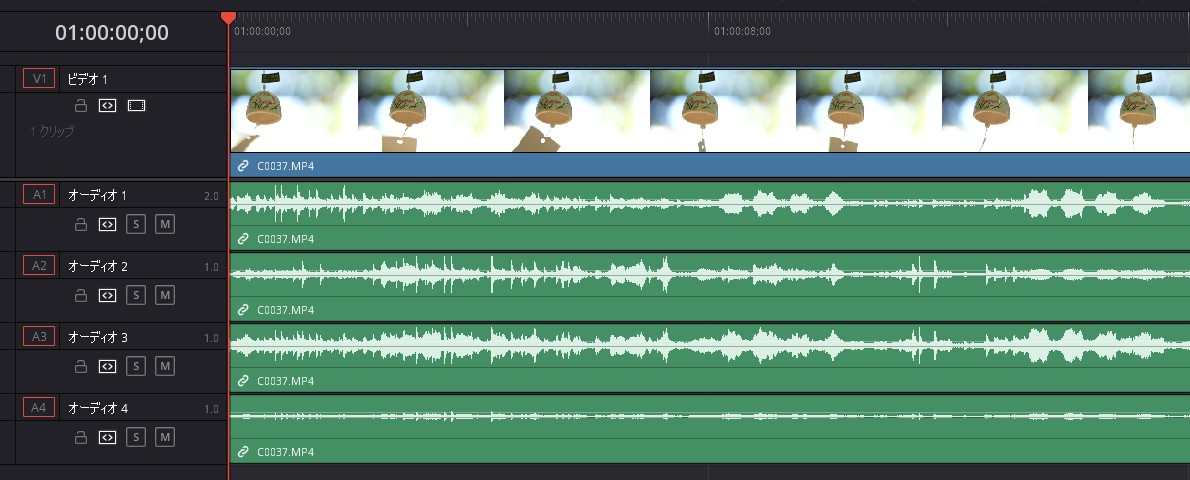Lock the オーディオ 3 track
The image size is (1190, 480).
point(82,366)
